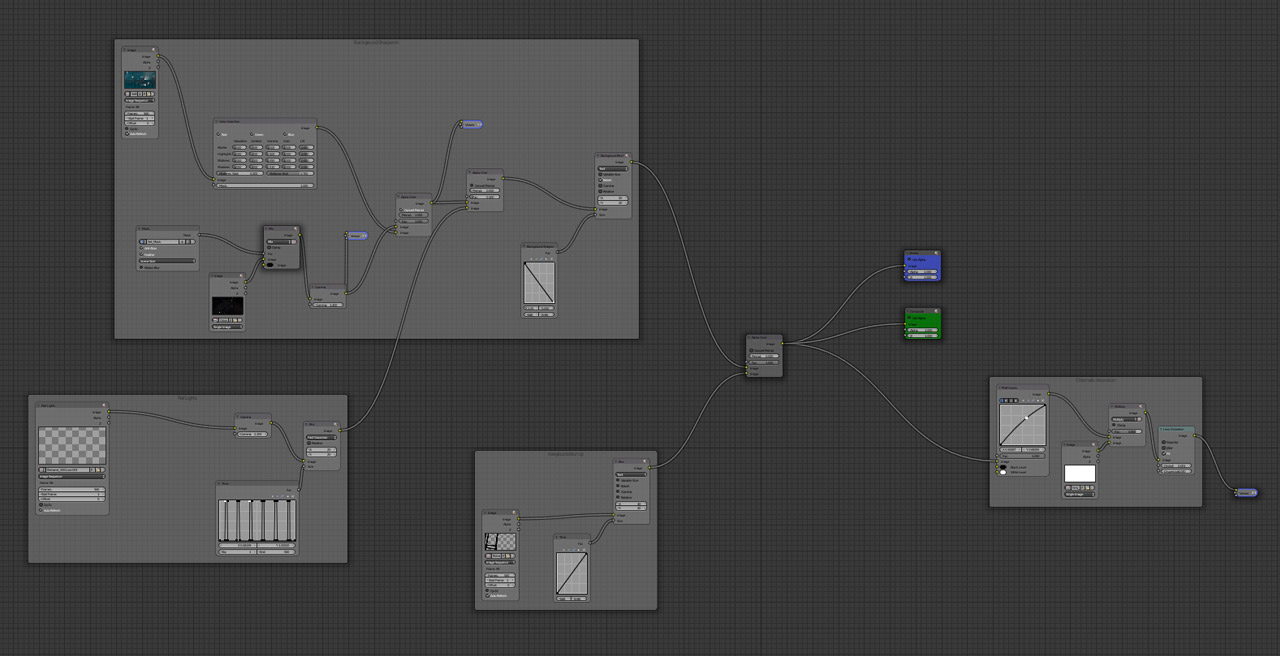
Task: Click the black color swatch on Mix node
Action: 270,265
